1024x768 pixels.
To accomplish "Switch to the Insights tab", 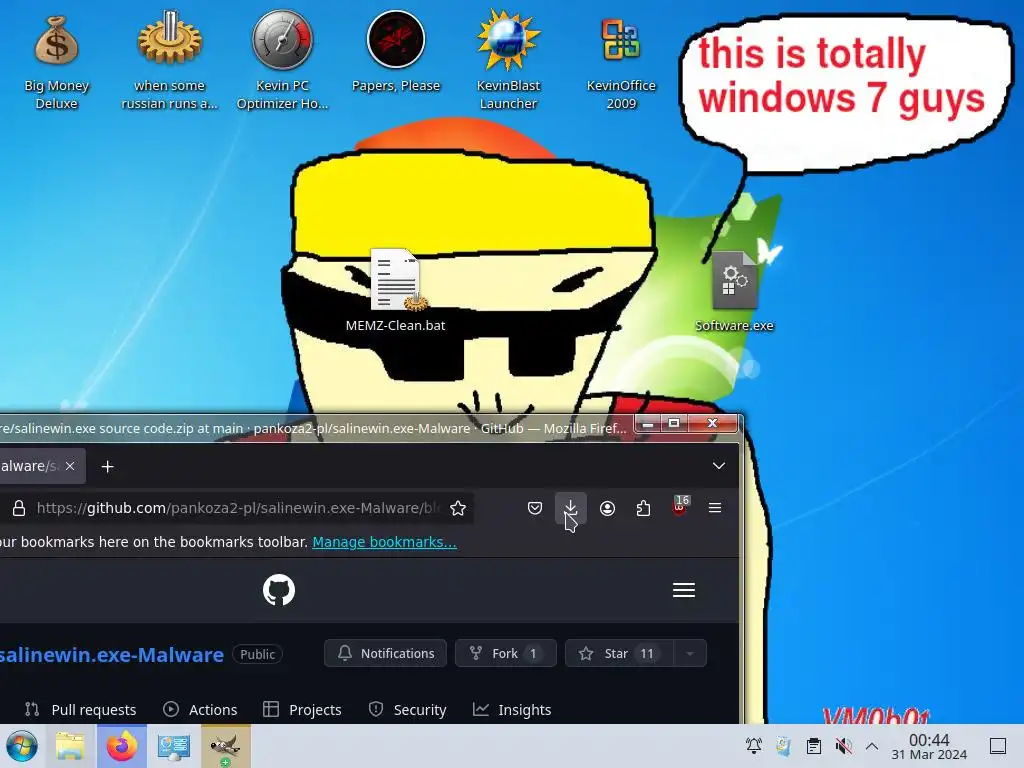I will pos(512,709).
